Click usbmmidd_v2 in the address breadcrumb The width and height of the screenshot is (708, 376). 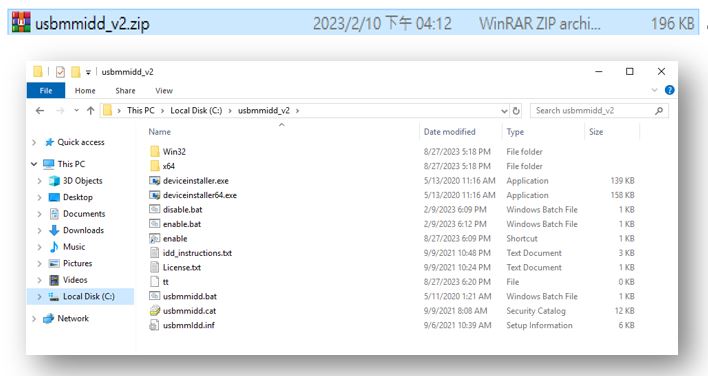[264, 111]
